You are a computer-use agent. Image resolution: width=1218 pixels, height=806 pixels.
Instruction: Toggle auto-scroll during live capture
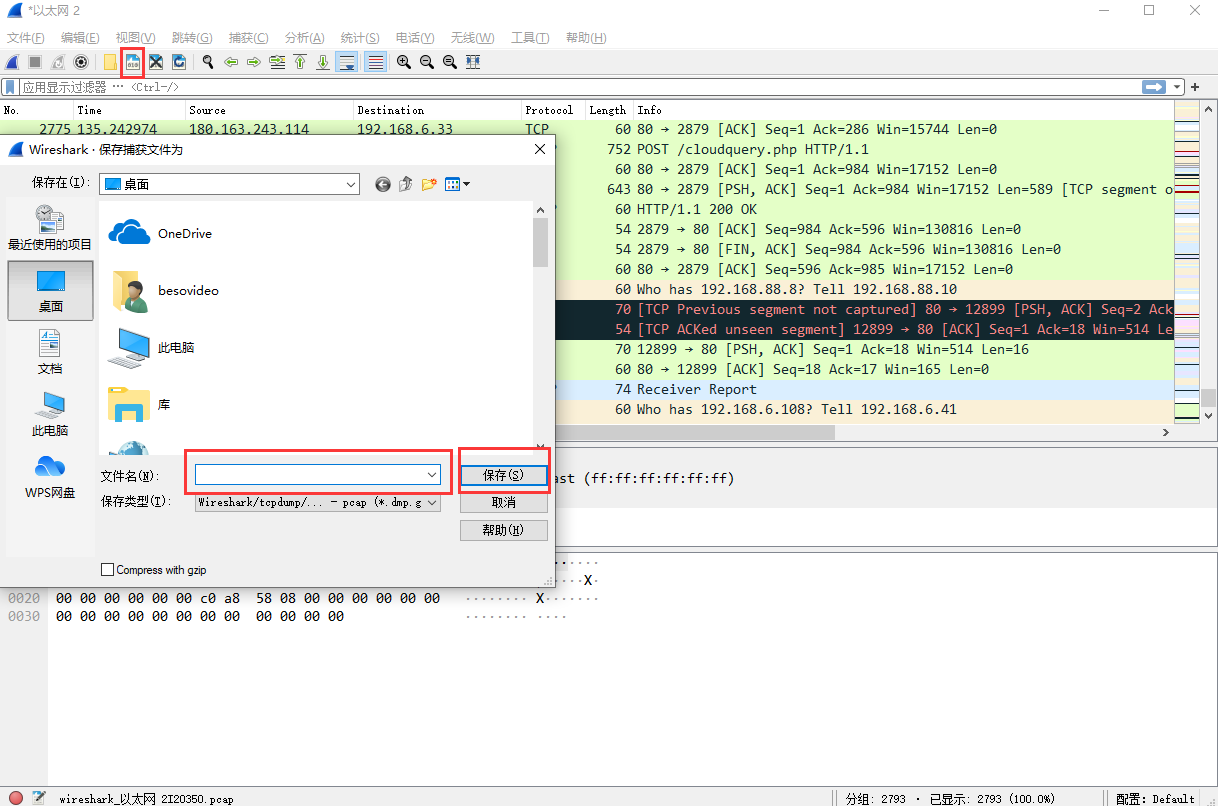347,62
